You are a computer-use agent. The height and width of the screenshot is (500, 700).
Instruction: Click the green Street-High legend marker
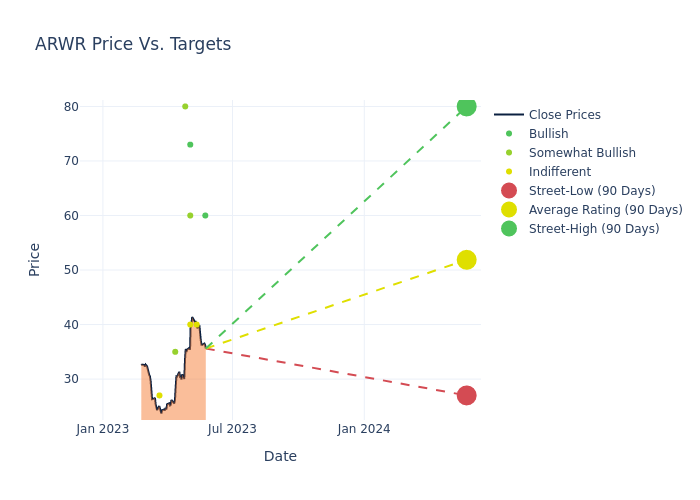509,229
